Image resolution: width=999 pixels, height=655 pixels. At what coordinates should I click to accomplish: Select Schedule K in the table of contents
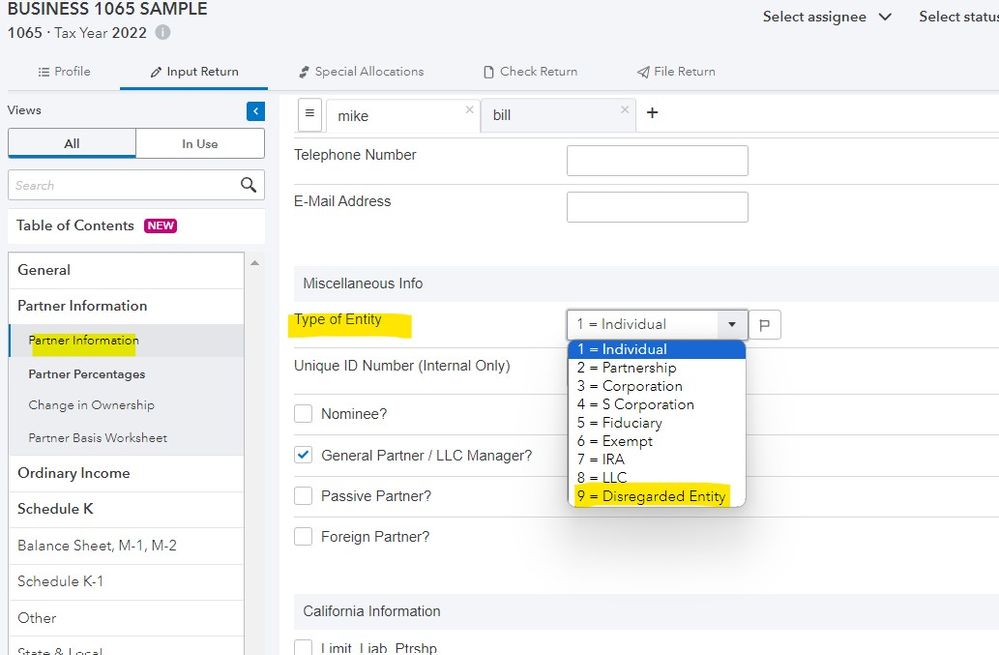pyautogui.click(x=56, y=509)
